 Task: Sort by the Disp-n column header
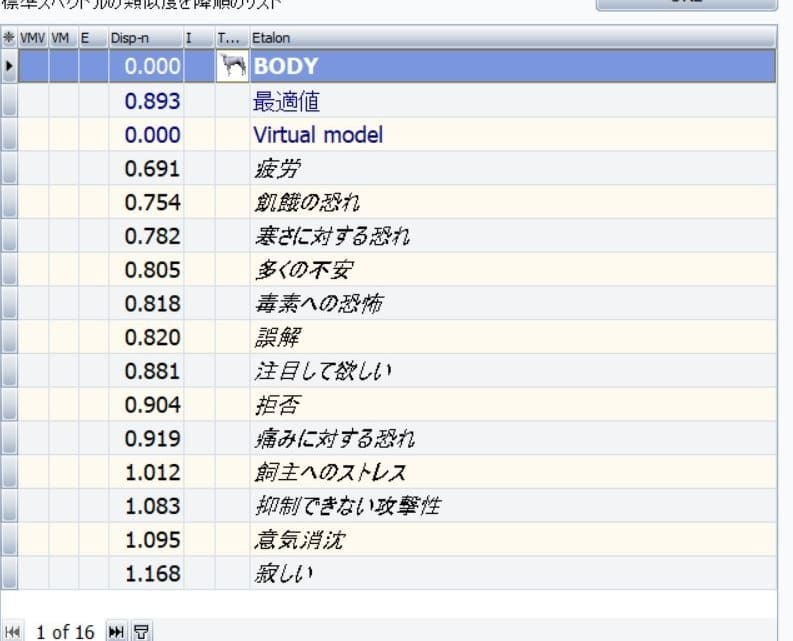click(x=145, y=38)
